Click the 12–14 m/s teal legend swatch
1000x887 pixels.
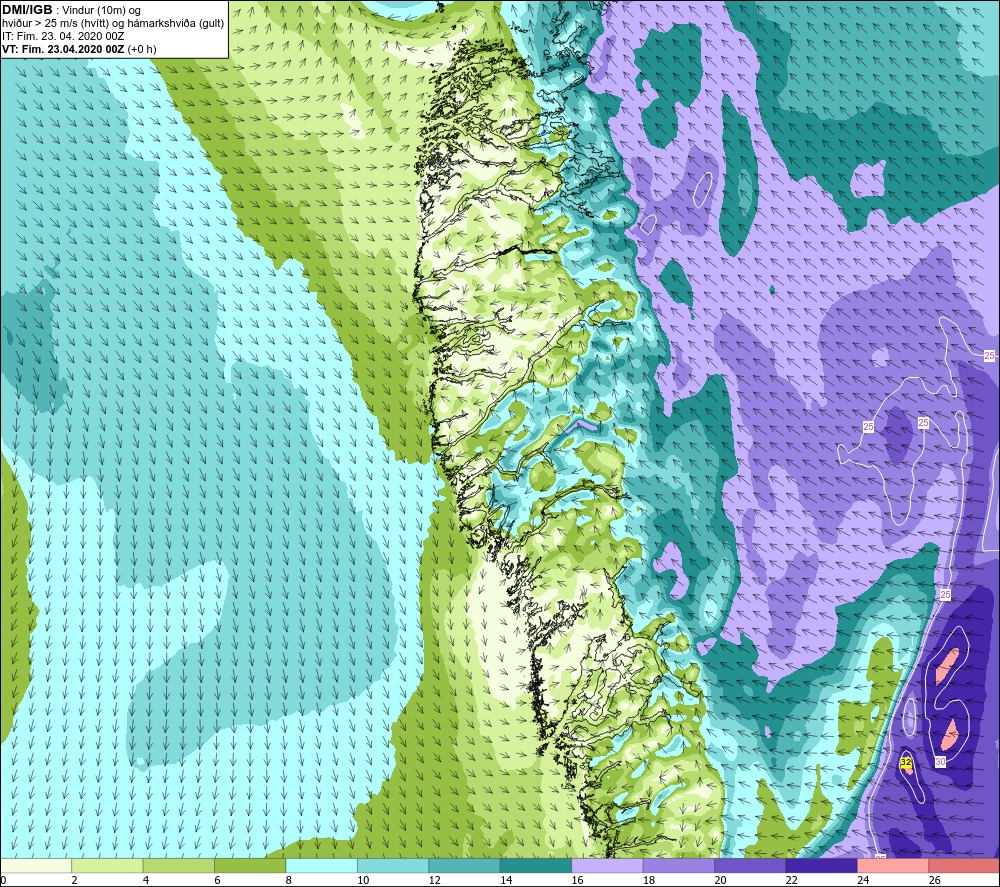464,865
